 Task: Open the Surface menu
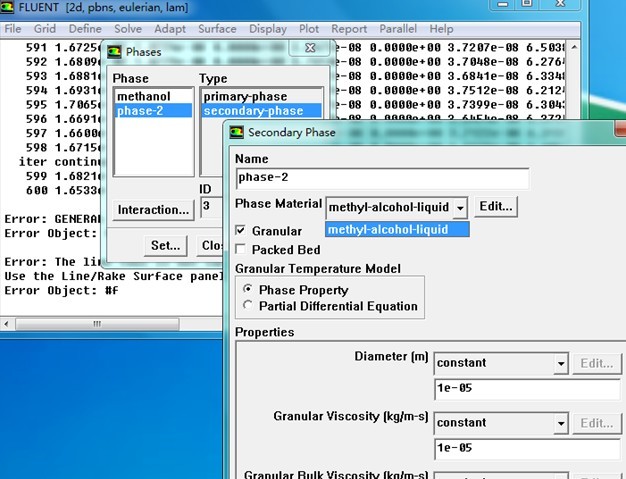(217, 29)
